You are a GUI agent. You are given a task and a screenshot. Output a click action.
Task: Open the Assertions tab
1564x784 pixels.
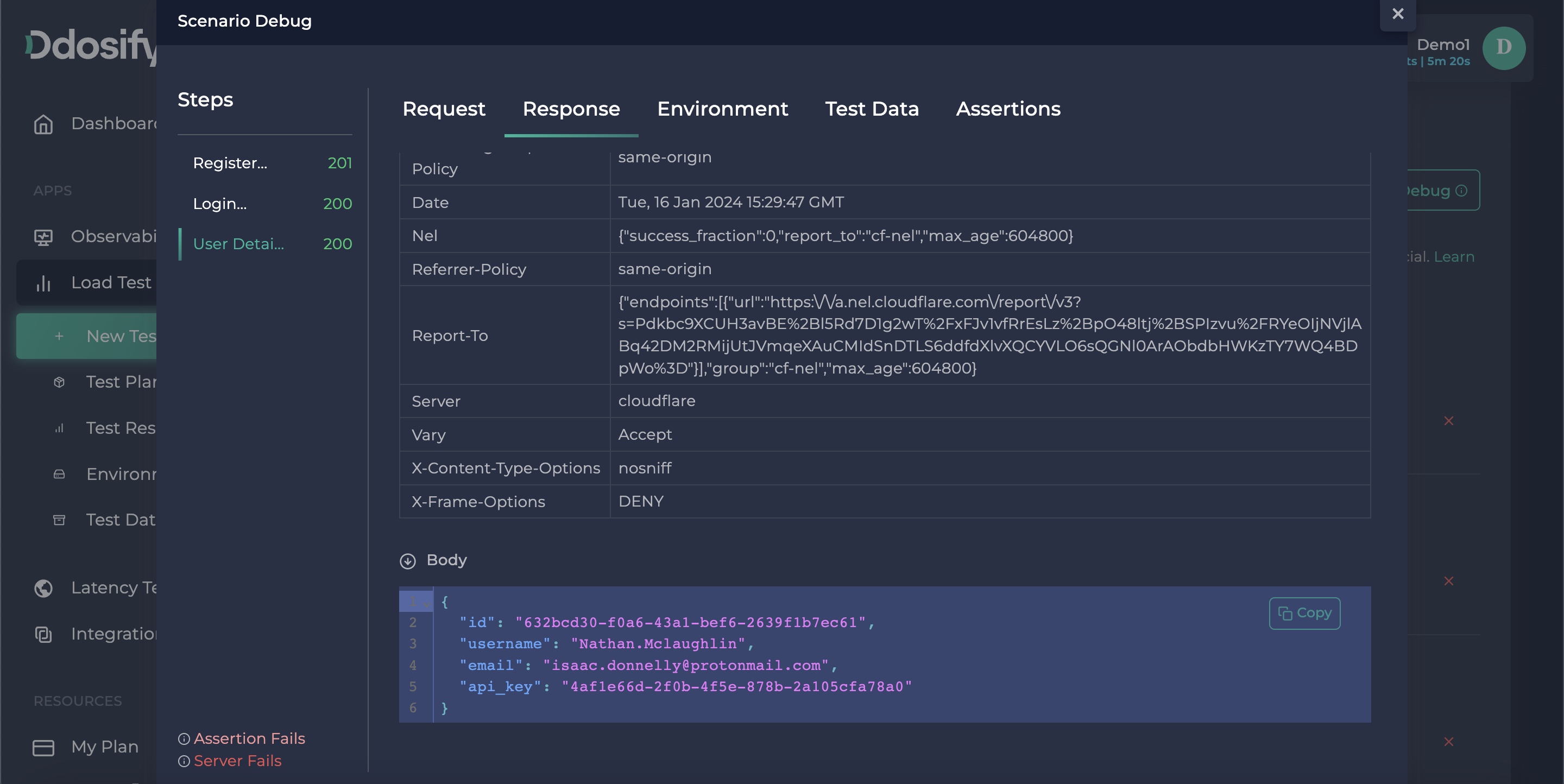pyautogui.click(x=1007, y=109)
